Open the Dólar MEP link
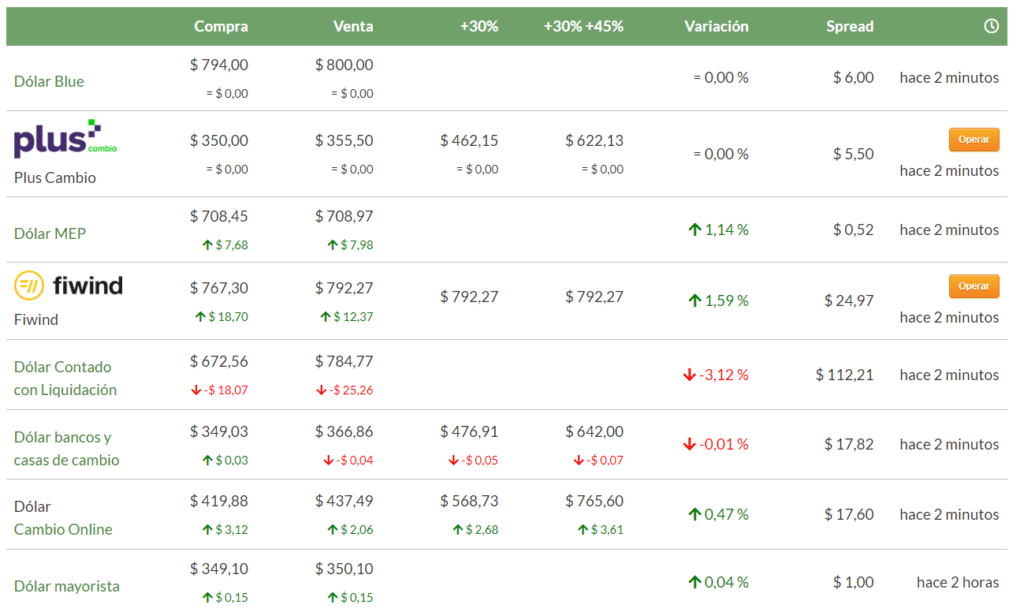This screenshot has height=612, width=1024. 50,234
